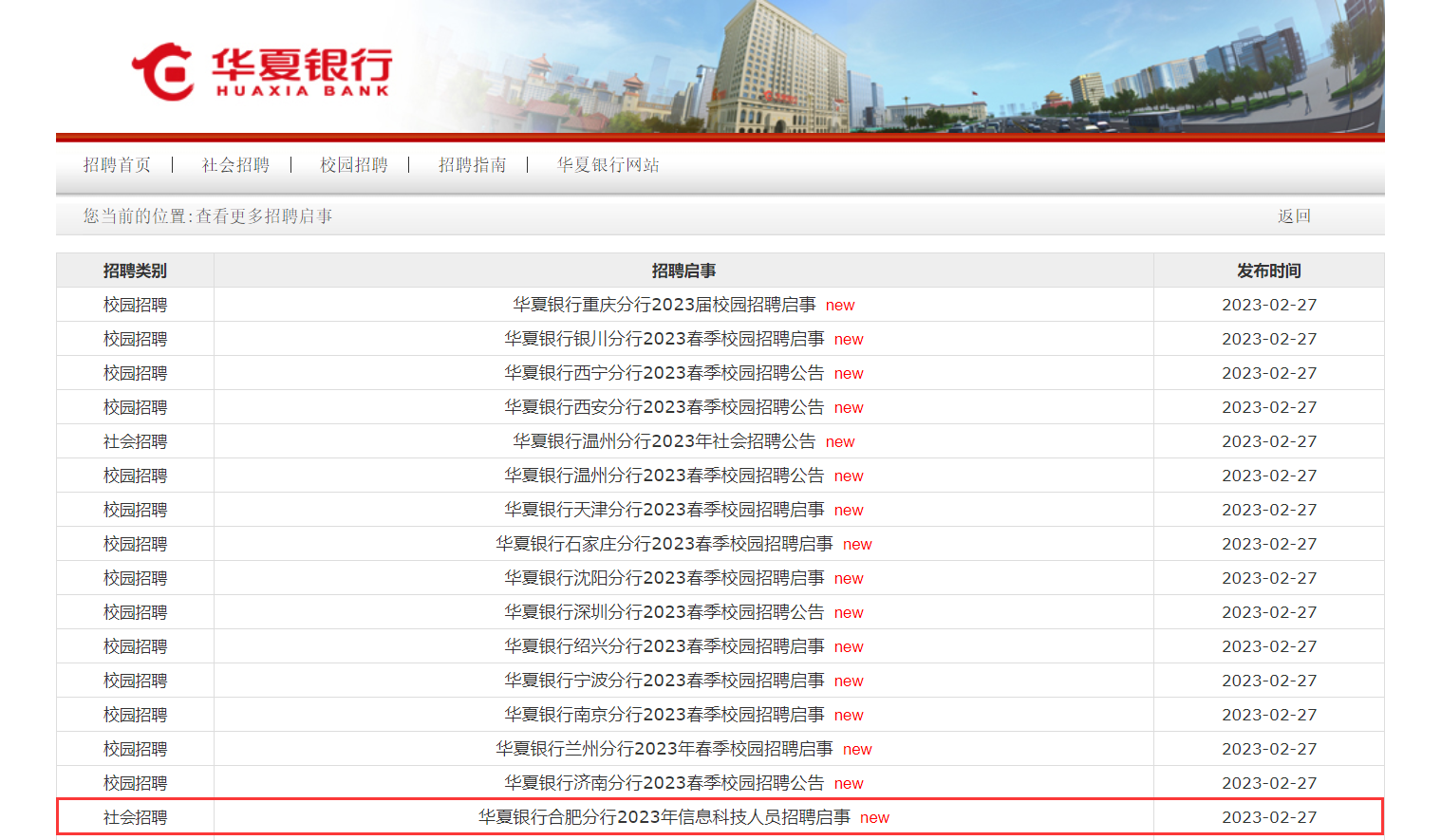The image size is (1441, 840).
Task: Select 招聘指南 in the navigation bar
Action: (472, 165)
